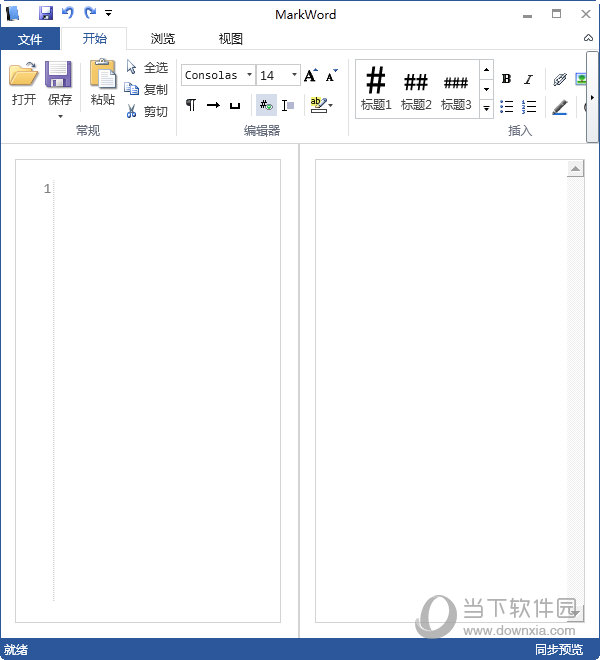600x660 pixels.
Task: Minimize the MarkWord window
Action: point(527,16)
